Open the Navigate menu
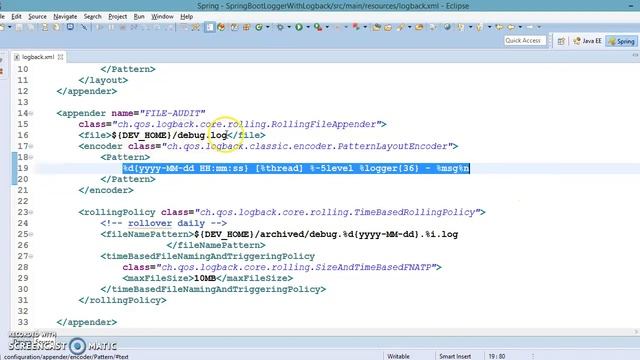This screenshot has height=360, width=640. pos(65,16)
